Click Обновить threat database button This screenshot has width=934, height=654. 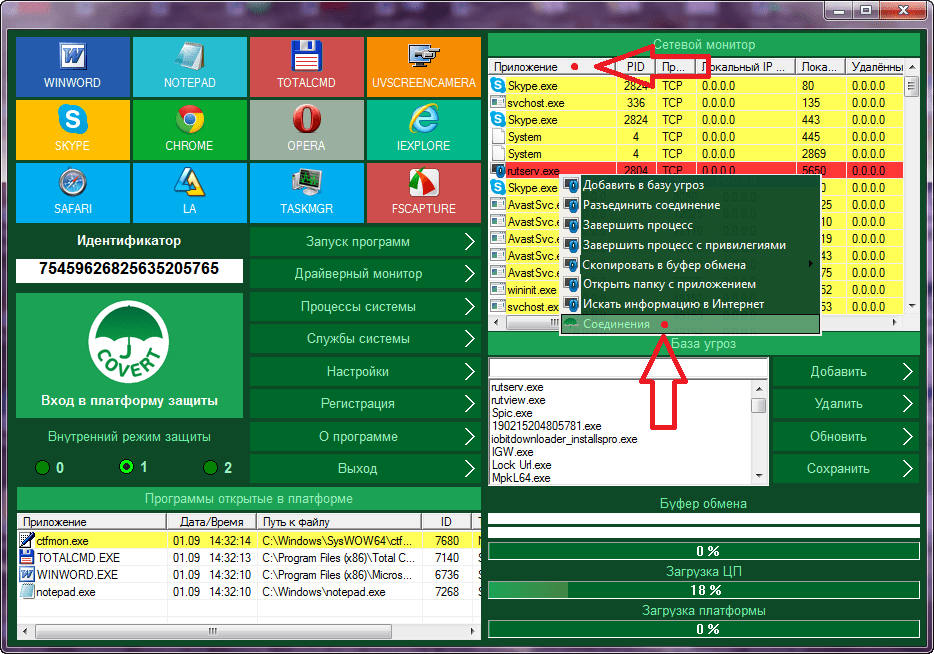click(x=846, y=437)
